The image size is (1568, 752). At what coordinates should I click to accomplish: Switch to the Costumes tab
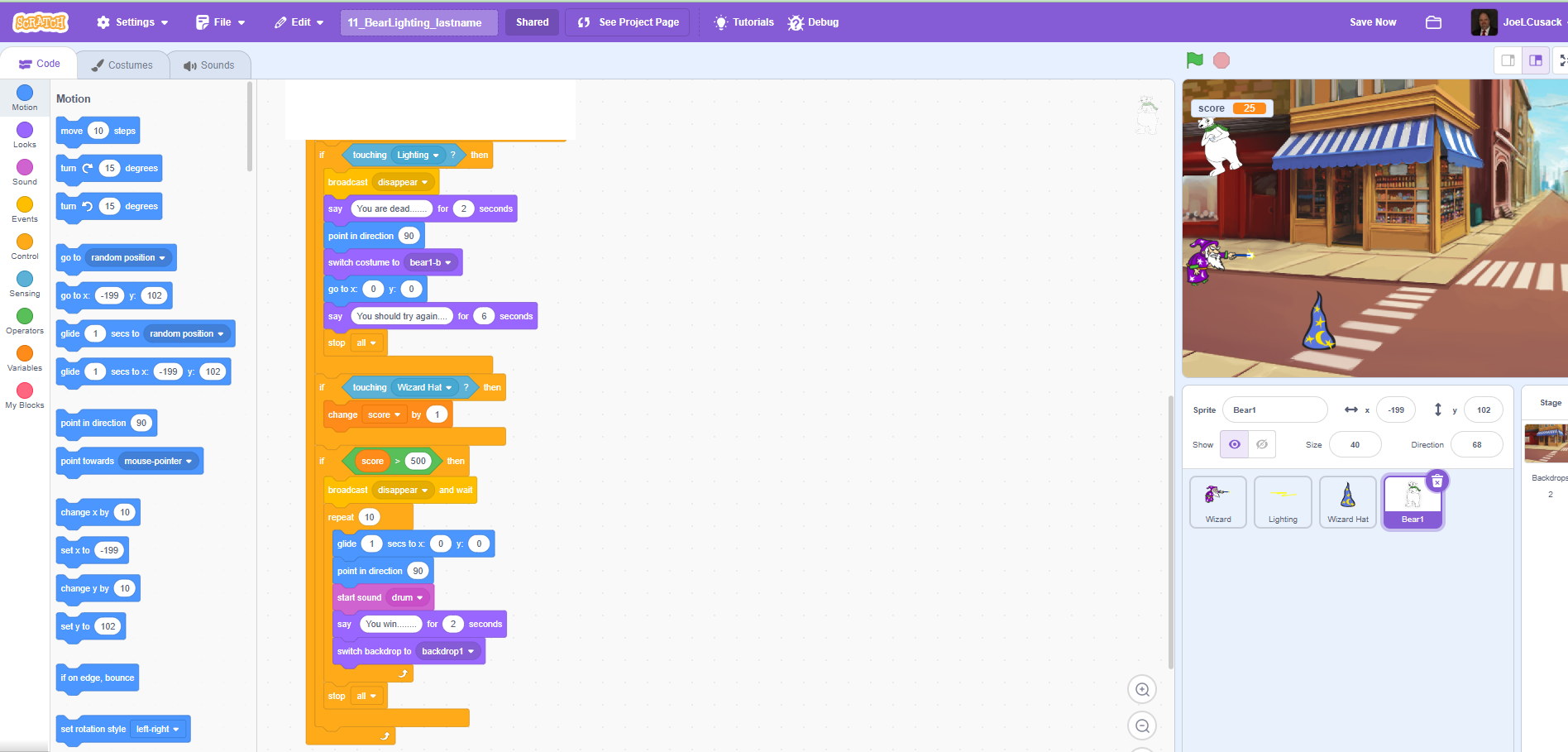122,65
